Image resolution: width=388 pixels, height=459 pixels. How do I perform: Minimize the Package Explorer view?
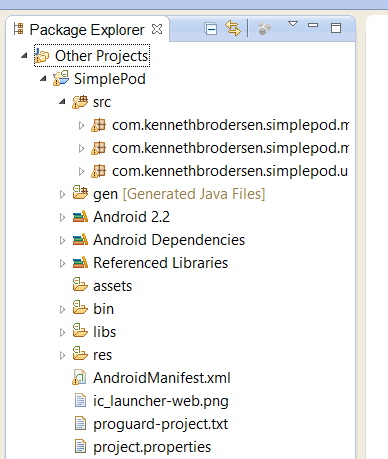click(x=313, y=25)
